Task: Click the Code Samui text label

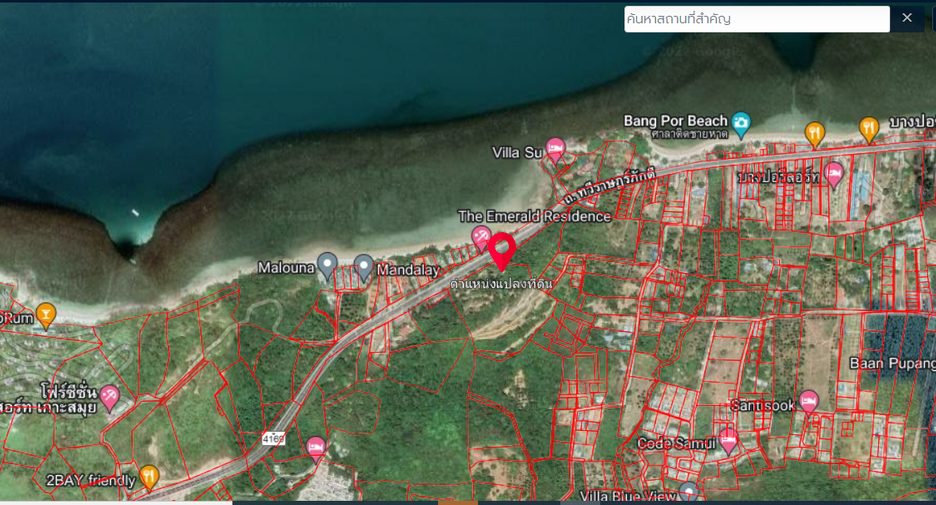Action: point(676,444)
